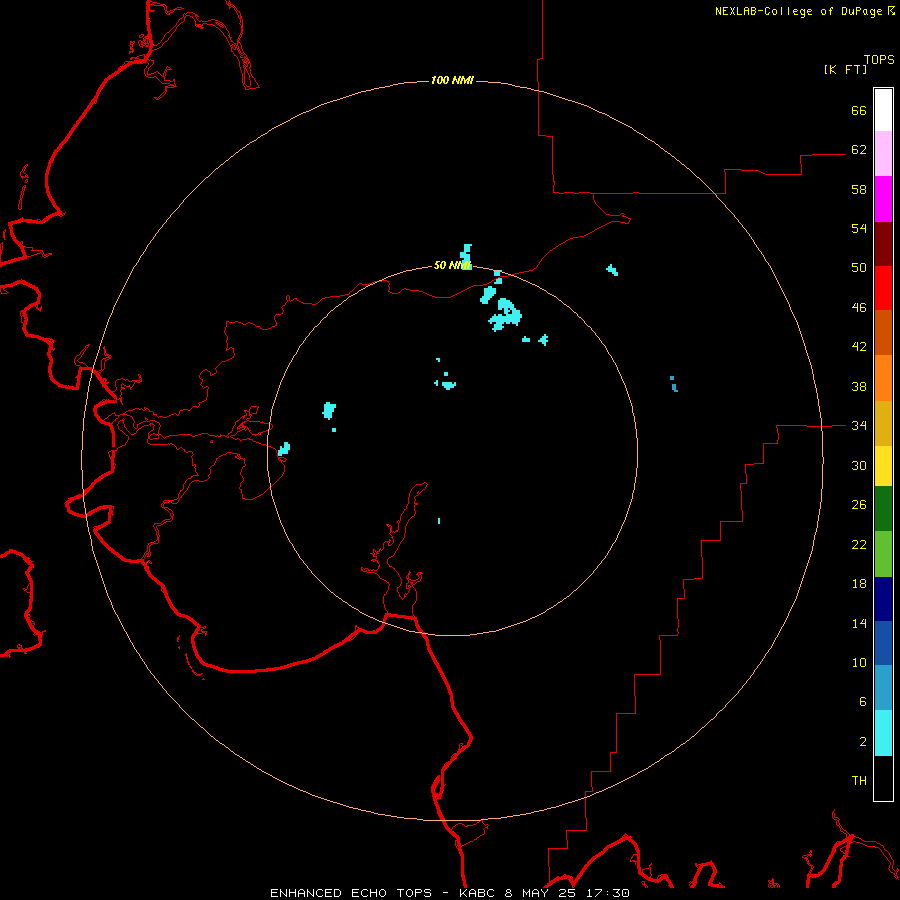This screenshot has height=900, width=900.
Task: Select the legend value 26
Action: coord(859,505)
